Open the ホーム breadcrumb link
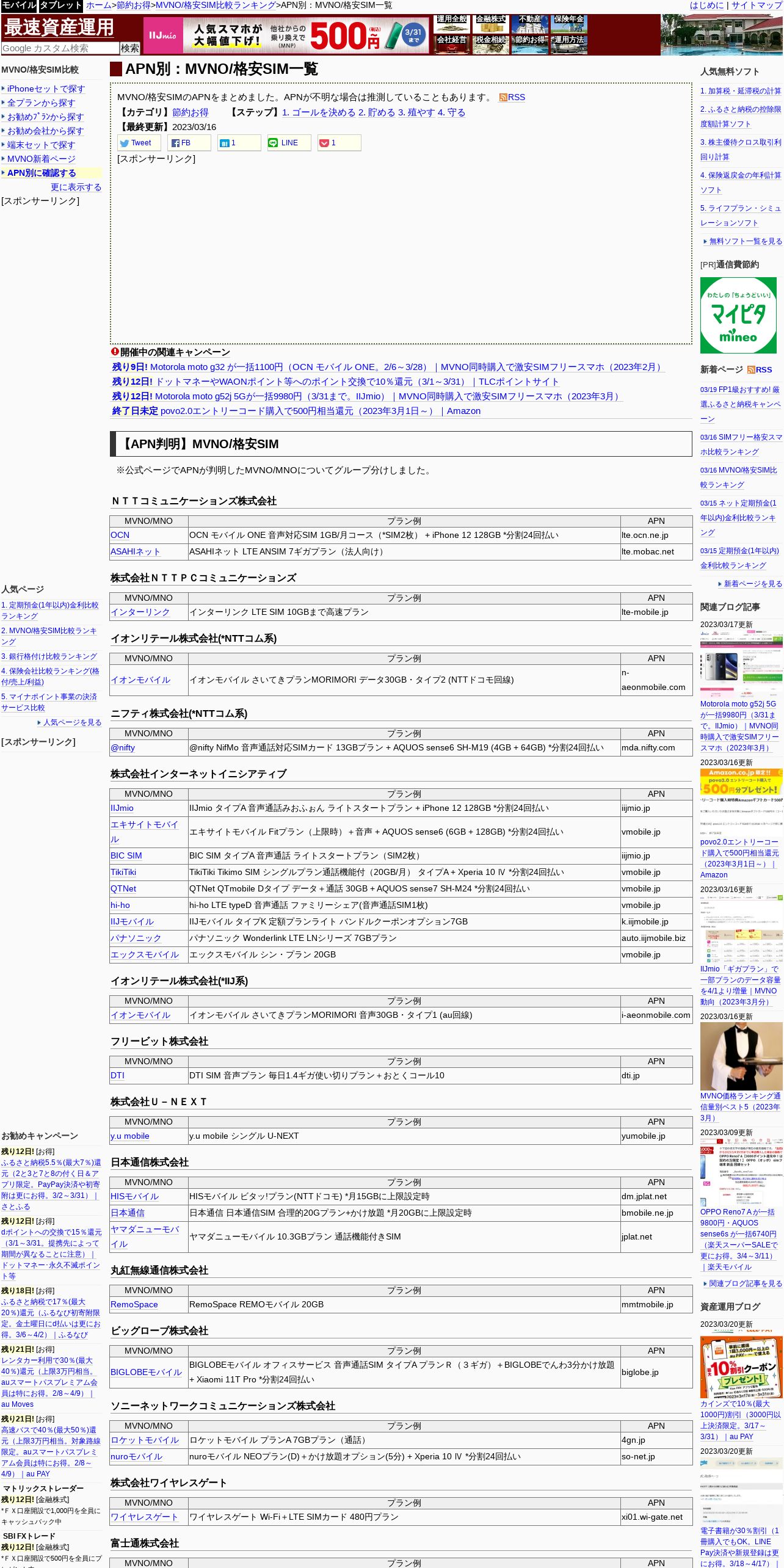This screenshot has width=784, height=1568. click(x=99, y=5)
